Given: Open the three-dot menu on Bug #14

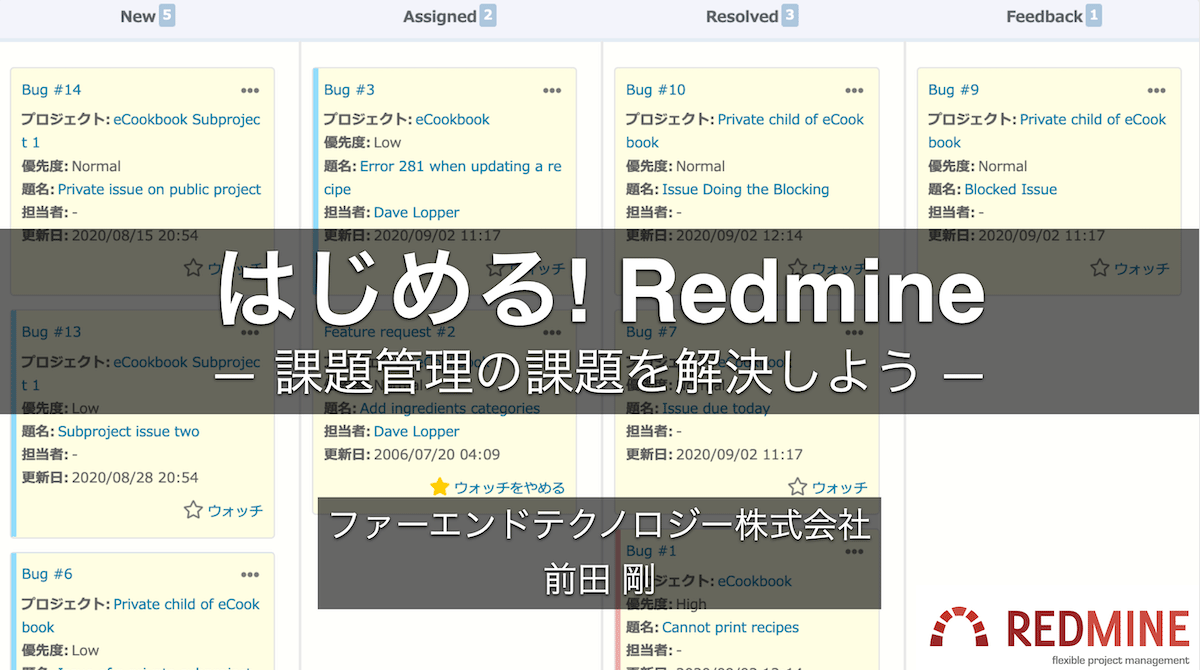Looking at the screenshot, I should point(250,90).
